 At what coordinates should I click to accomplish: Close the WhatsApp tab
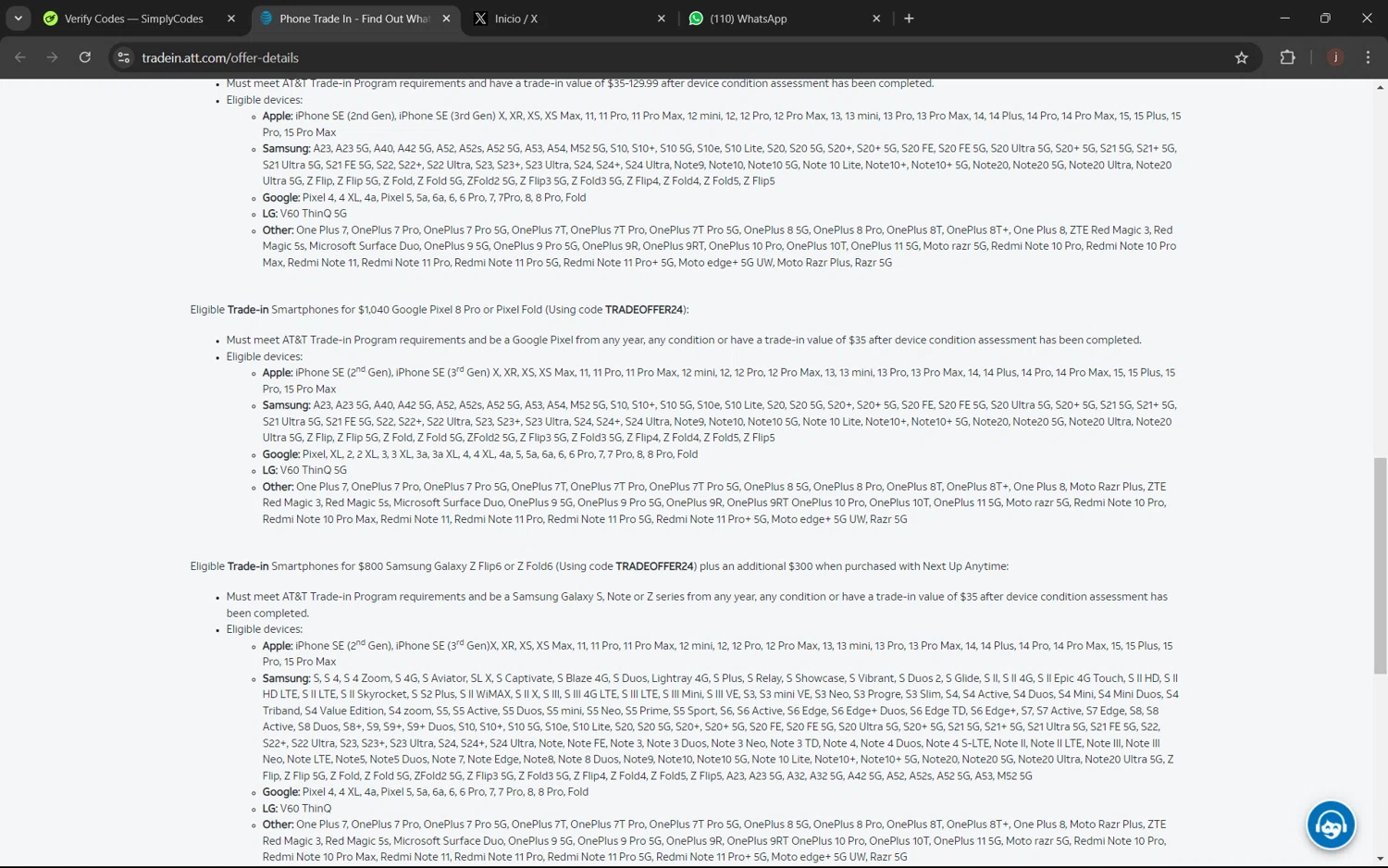[876, 19]
